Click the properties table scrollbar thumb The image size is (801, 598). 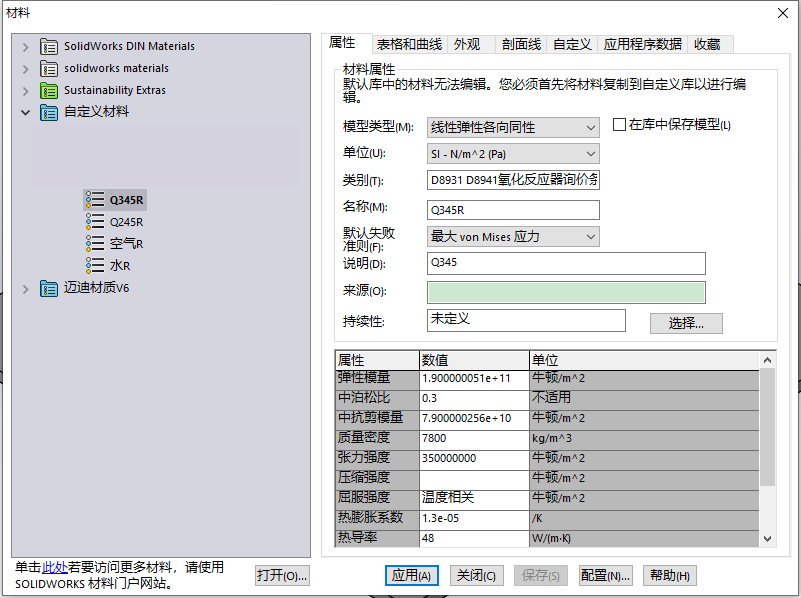coord(767,426)
